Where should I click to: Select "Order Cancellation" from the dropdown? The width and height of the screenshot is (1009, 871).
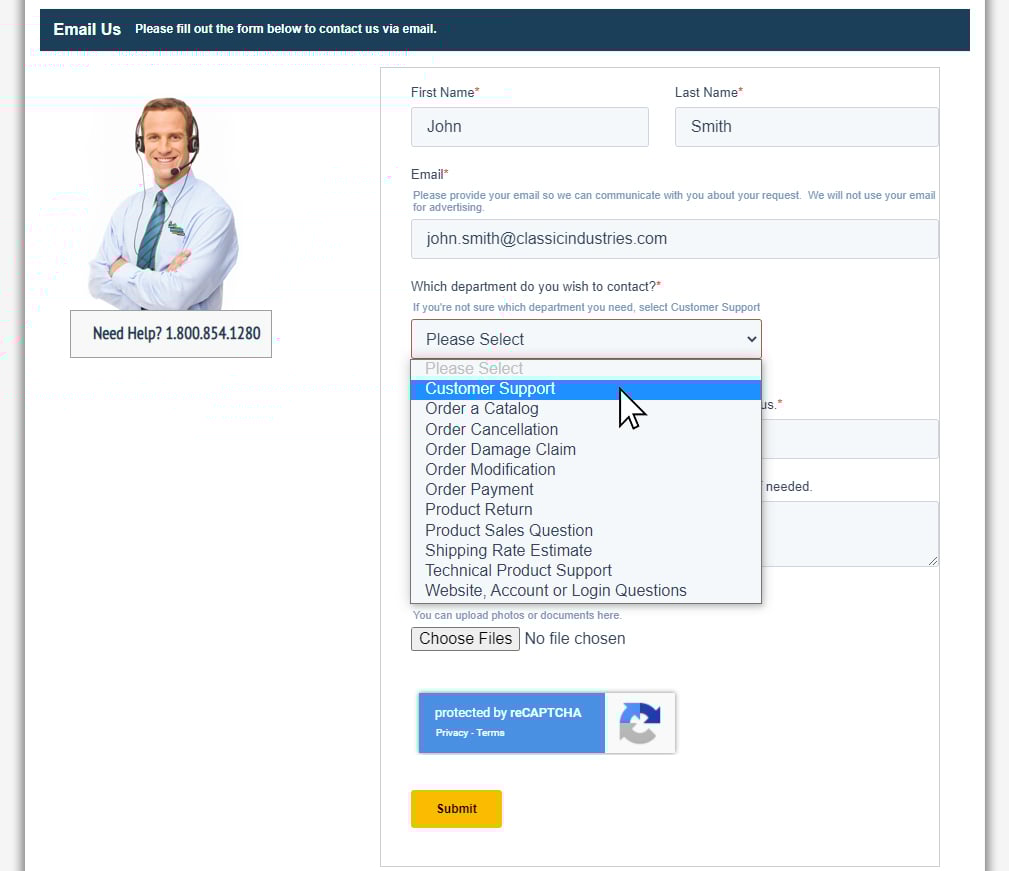click(490, 429)
